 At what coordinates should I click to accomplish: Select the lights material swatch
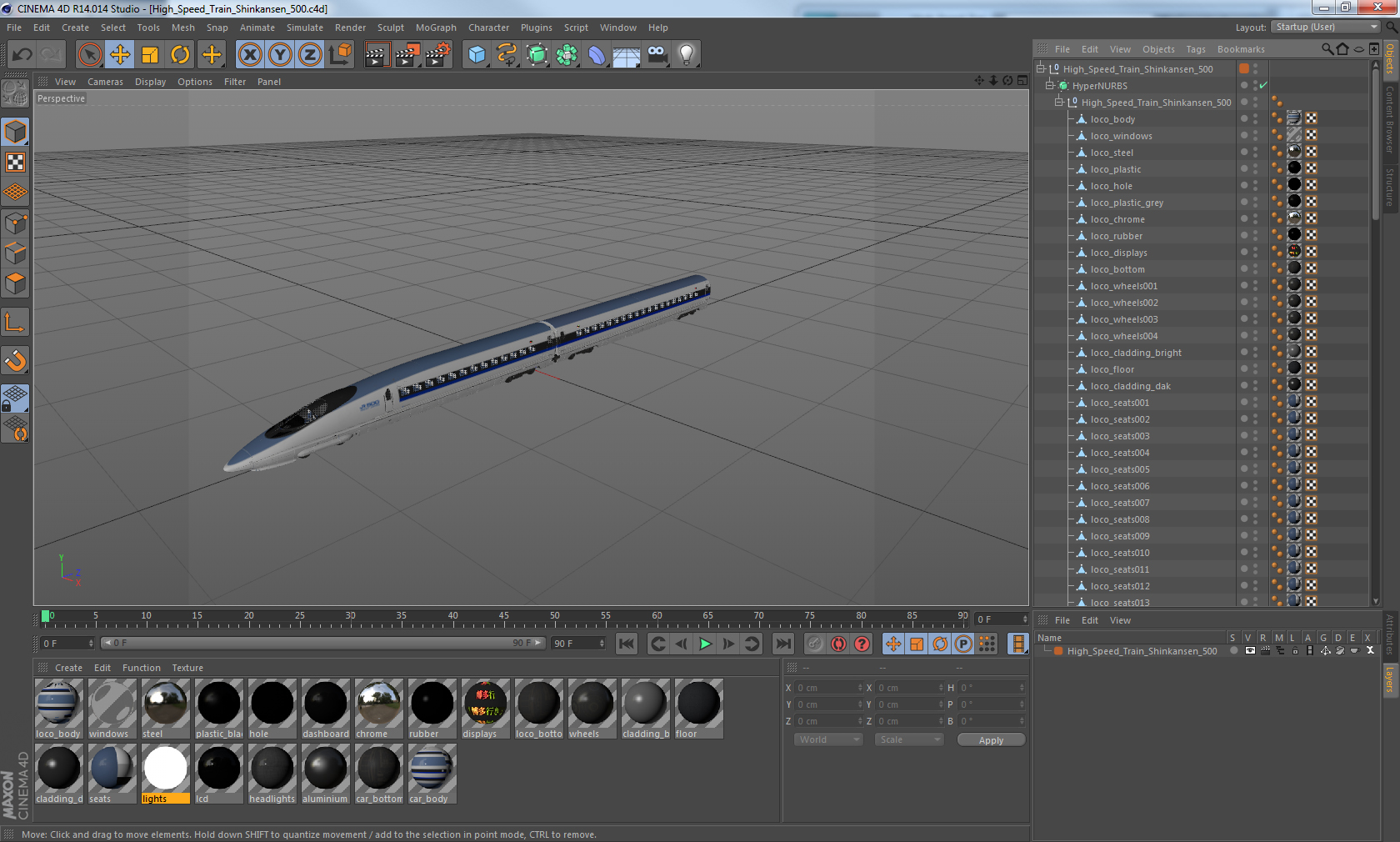pyautogui.click(x=165, y=774)
